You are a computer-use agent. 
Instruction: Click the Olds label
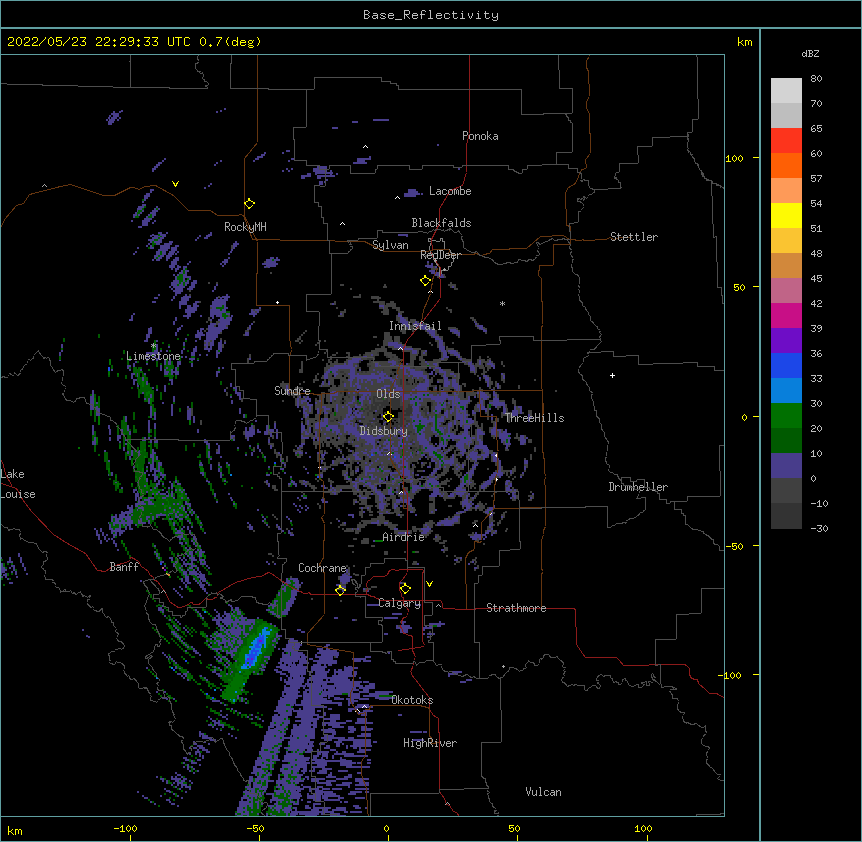[388, 394]
